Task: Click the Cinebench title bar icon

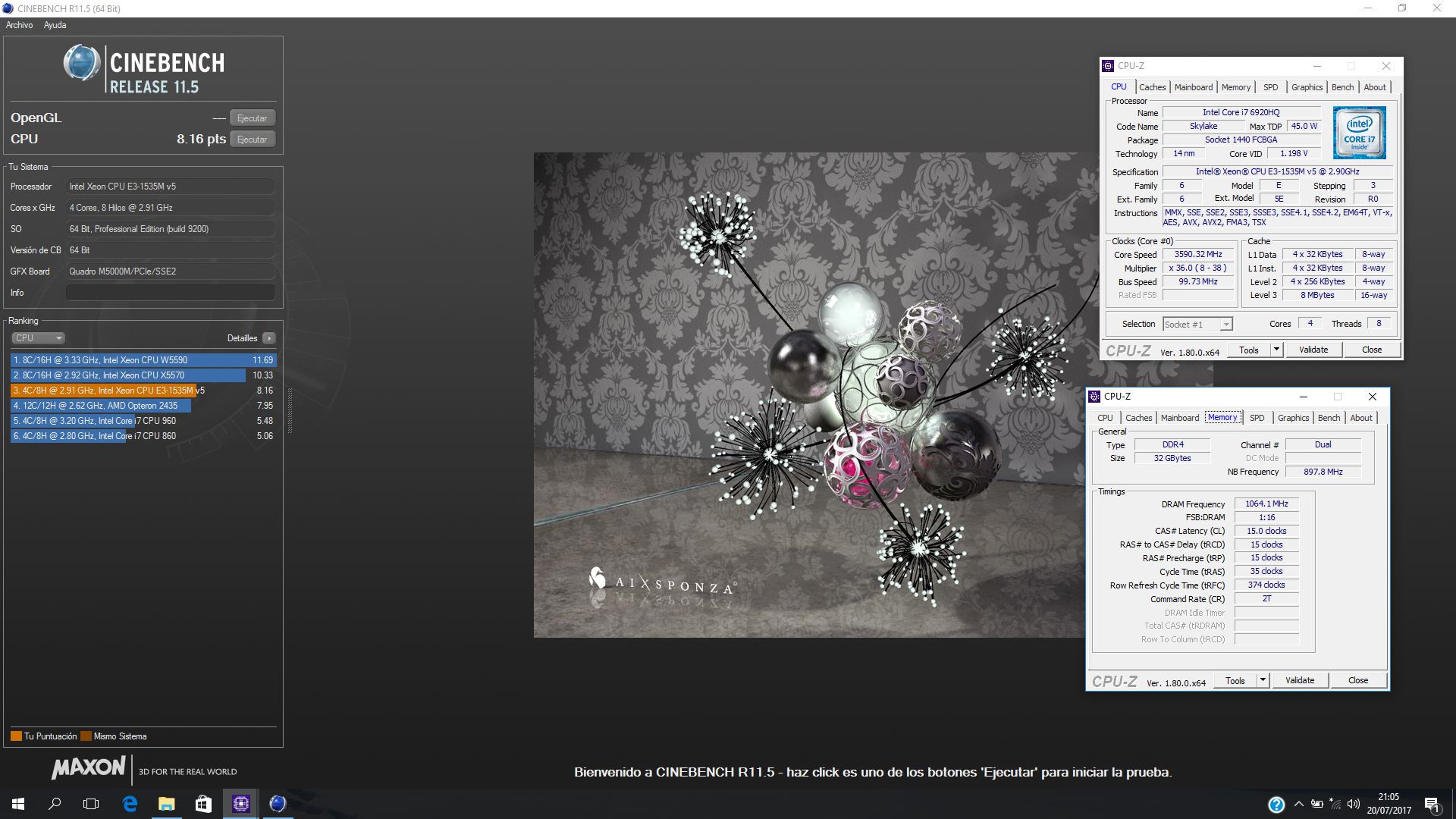Action: pos(8,8)
